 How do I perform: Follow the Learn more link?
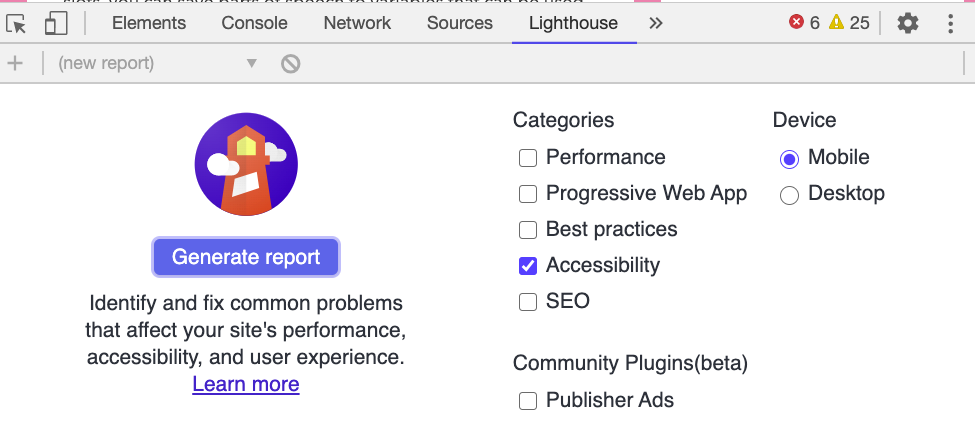pyautogui.click(x=246, y=384)
